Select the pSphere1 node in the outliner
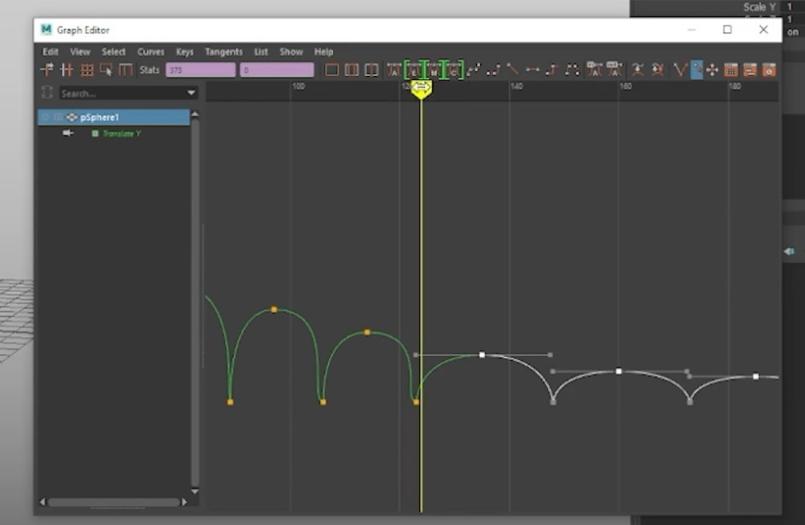The image size is (805, 525). (113, 117)
